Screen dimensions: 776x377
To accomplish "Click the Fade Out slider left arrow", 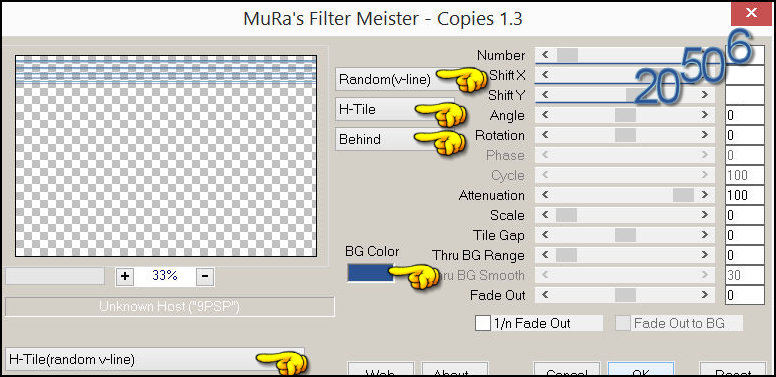I will click(545, 295).
